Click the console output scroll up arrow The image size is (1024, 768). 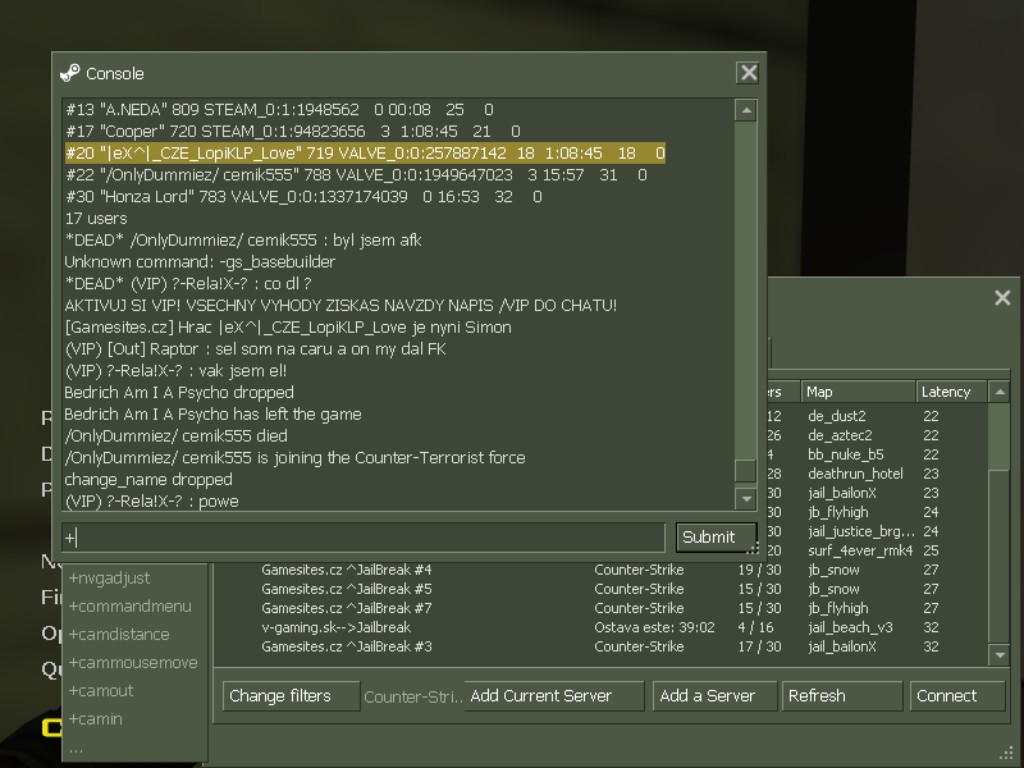pyautogui.click(x=746, y=110)
